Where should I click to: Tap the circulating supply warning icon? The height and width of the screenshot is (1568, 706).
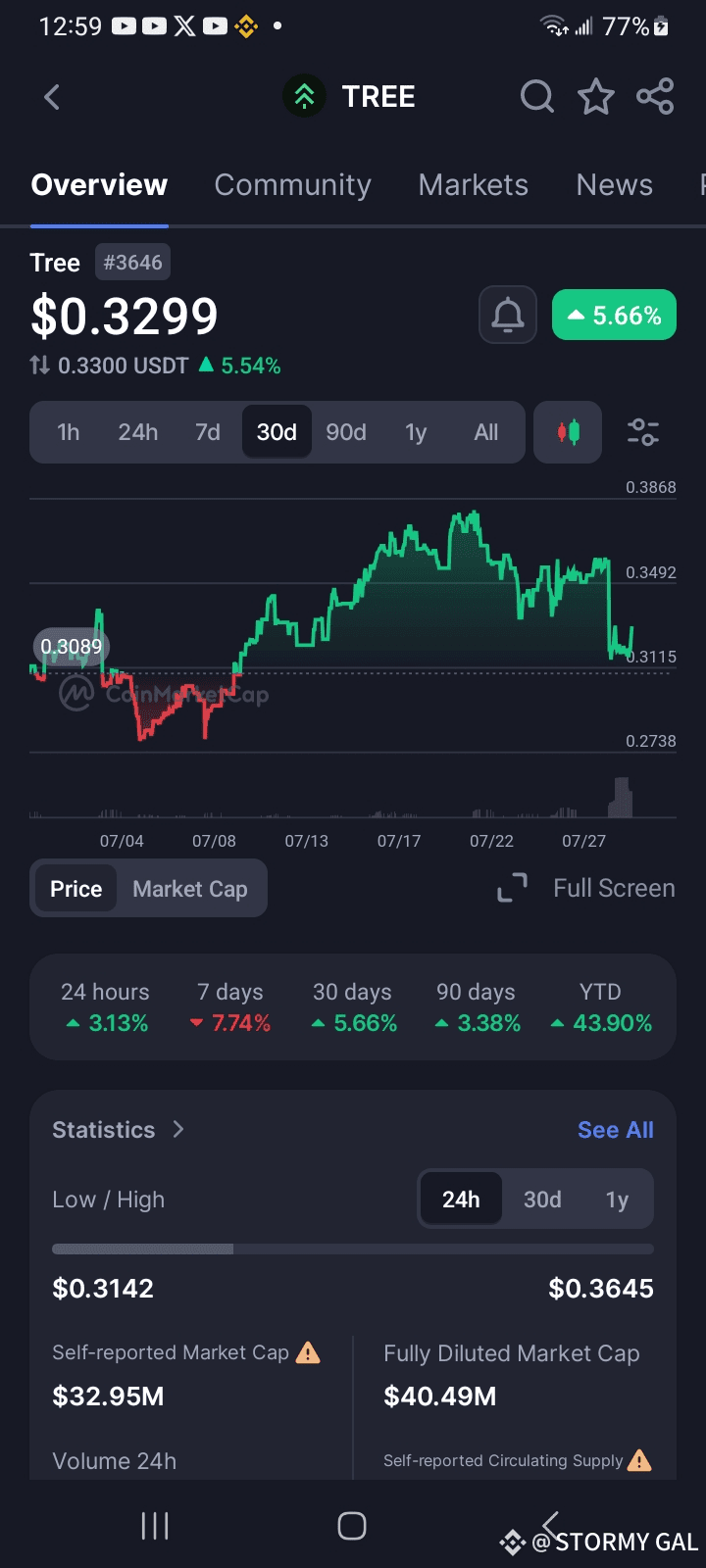(x=639, y=1460)
